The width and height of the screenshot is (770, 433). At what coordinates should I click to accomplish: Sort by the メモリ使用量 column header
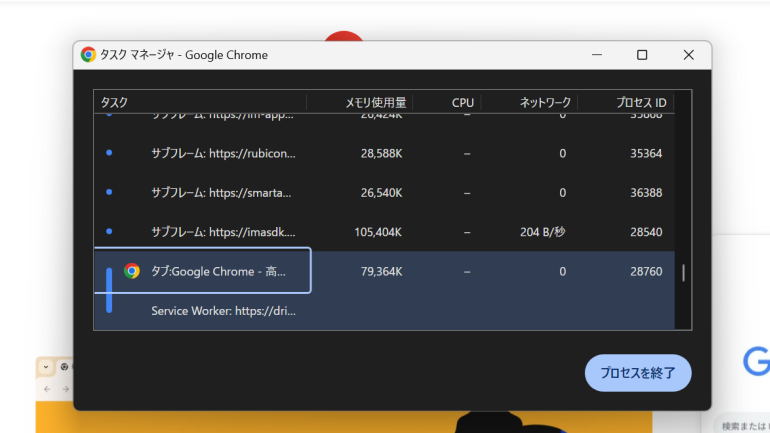click(x=359, y=102)
